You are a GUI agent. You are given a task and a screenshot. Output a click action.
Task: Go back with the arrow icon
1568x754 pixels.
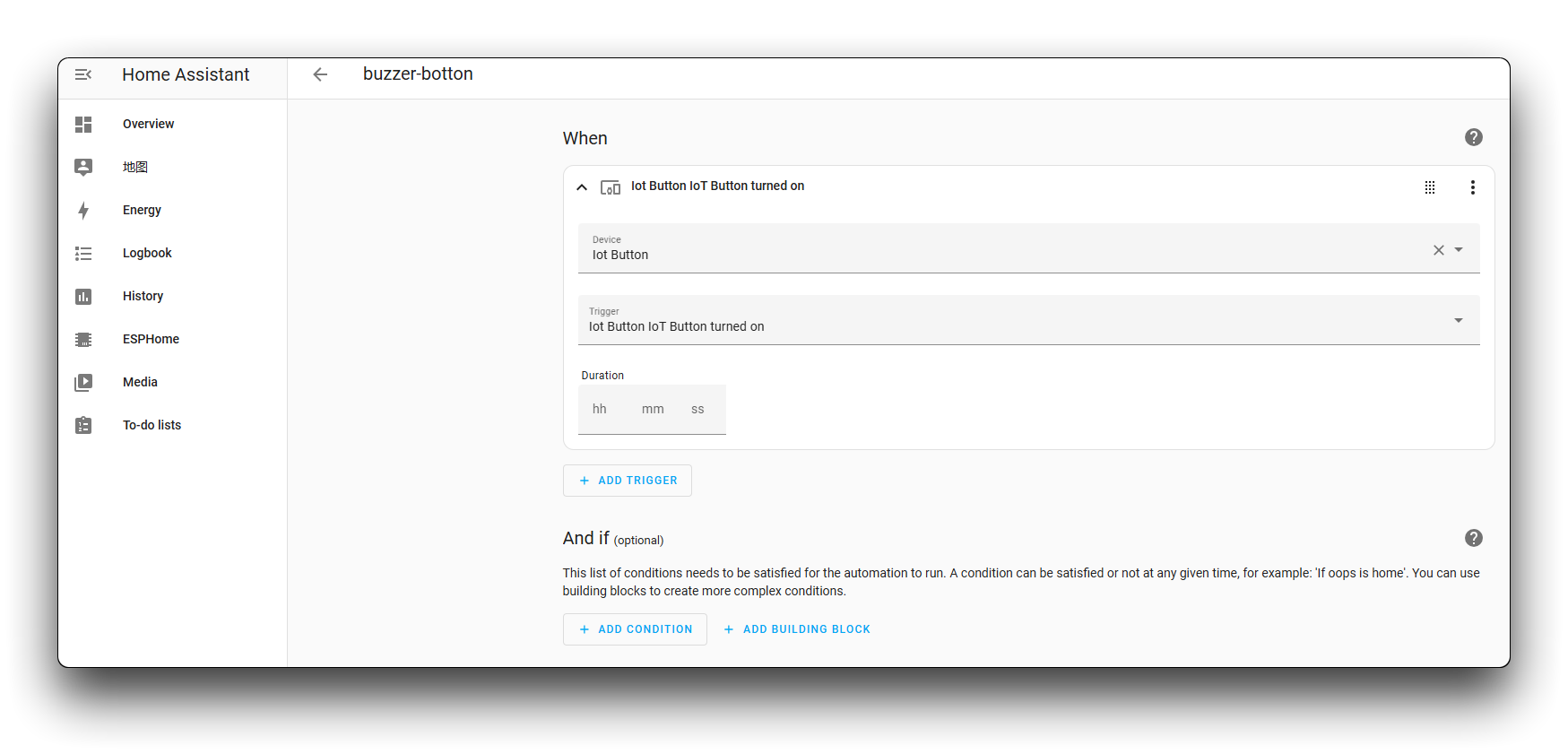pyautogui.click(x=320, y=74)
